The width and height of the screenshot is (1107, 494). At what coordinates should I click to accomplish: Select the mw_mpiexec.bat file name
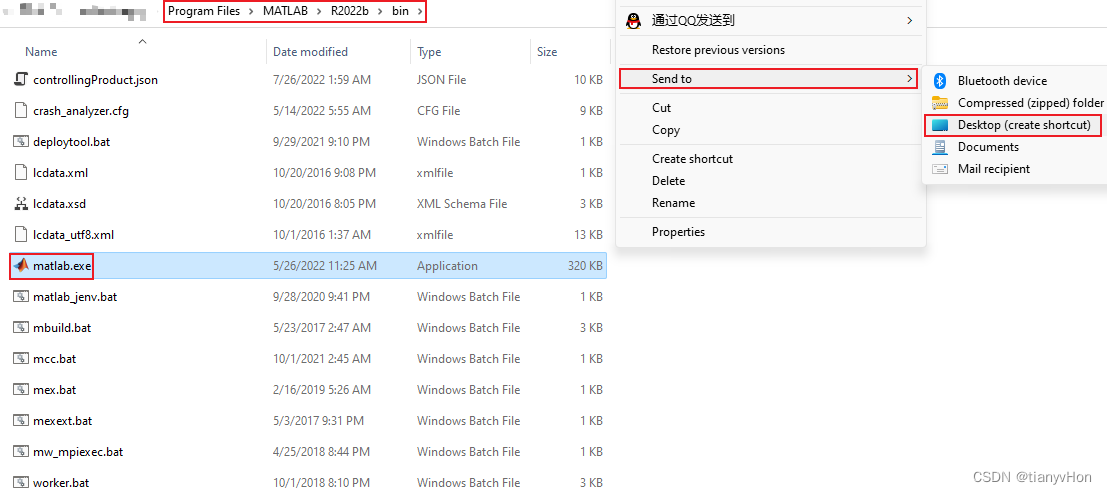point(78,452)
